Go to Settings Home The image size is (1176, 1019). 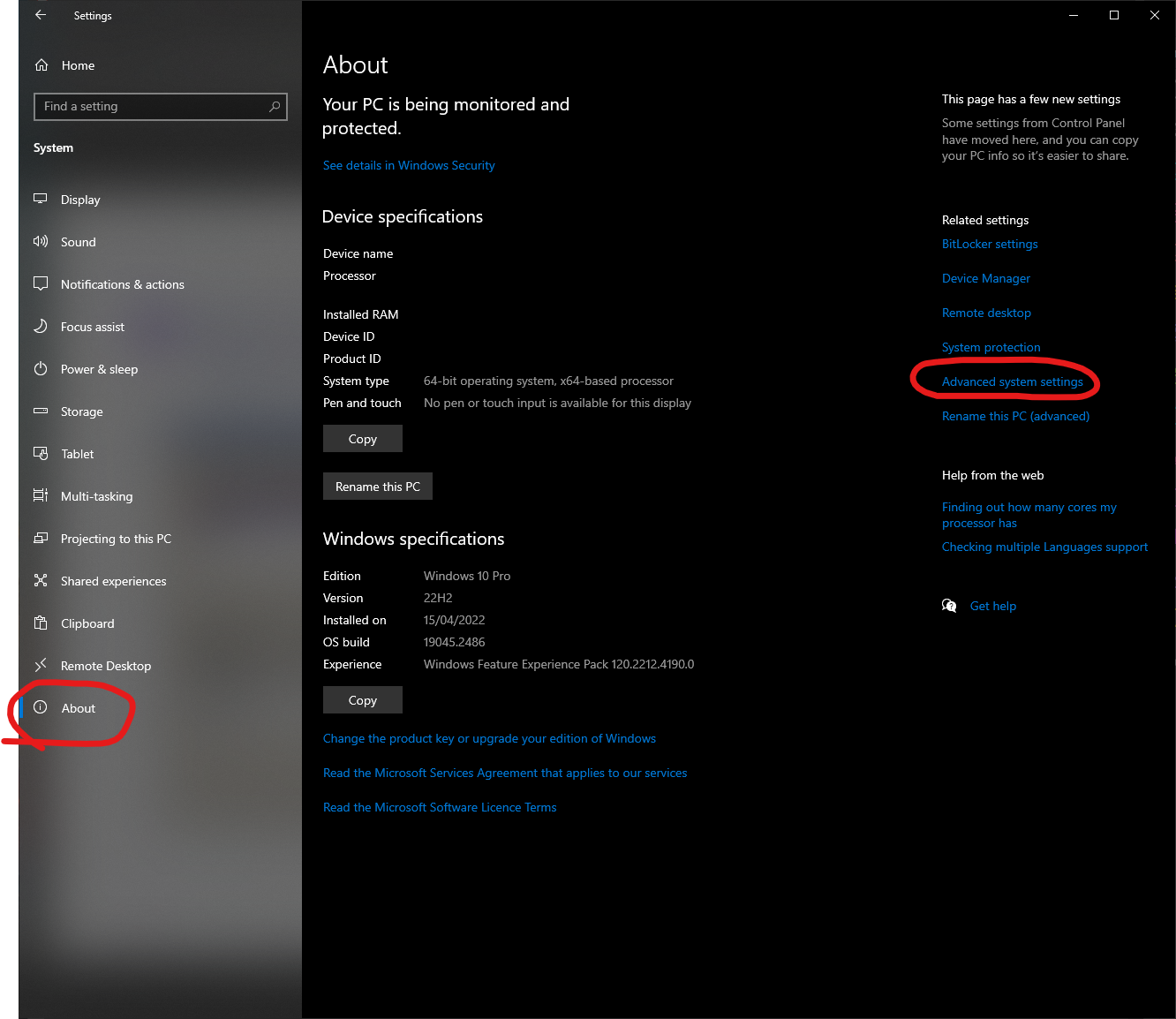160,65
